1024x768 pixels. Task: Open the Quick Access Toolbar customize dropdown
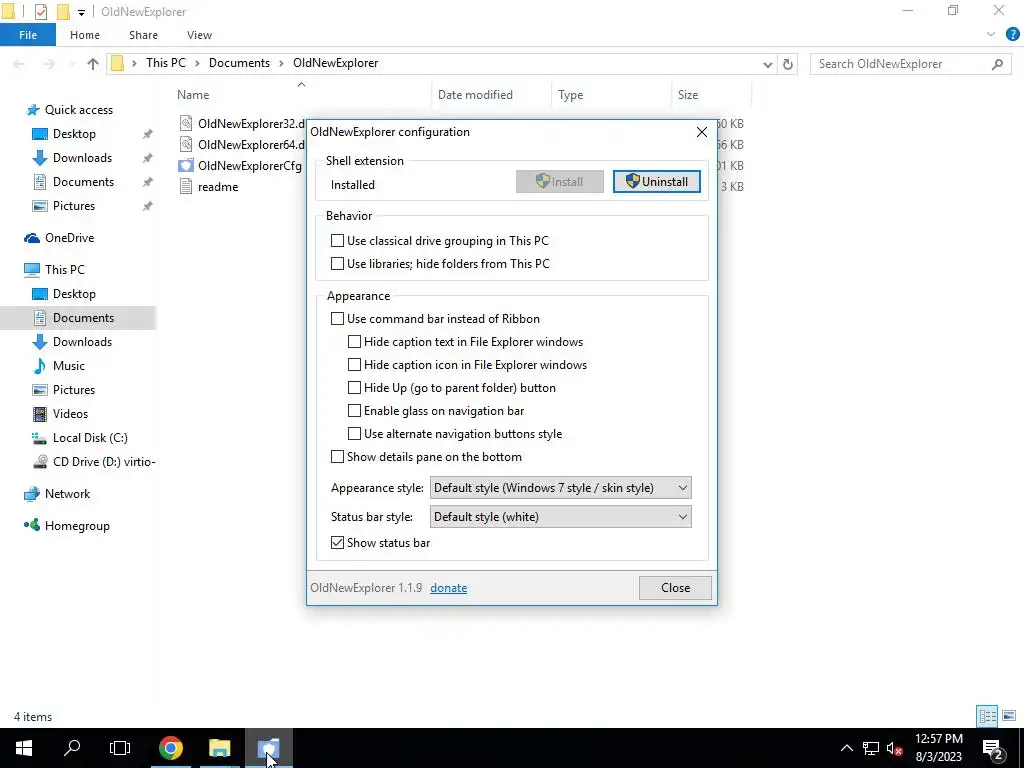point(81,12)
